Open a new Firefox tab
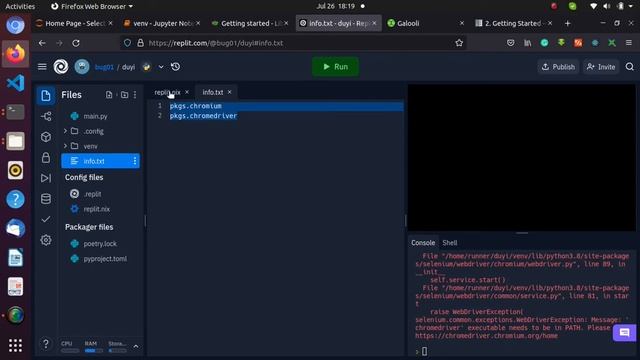The image size is (640, 360). pyautogui.click(x=567, y=23)
